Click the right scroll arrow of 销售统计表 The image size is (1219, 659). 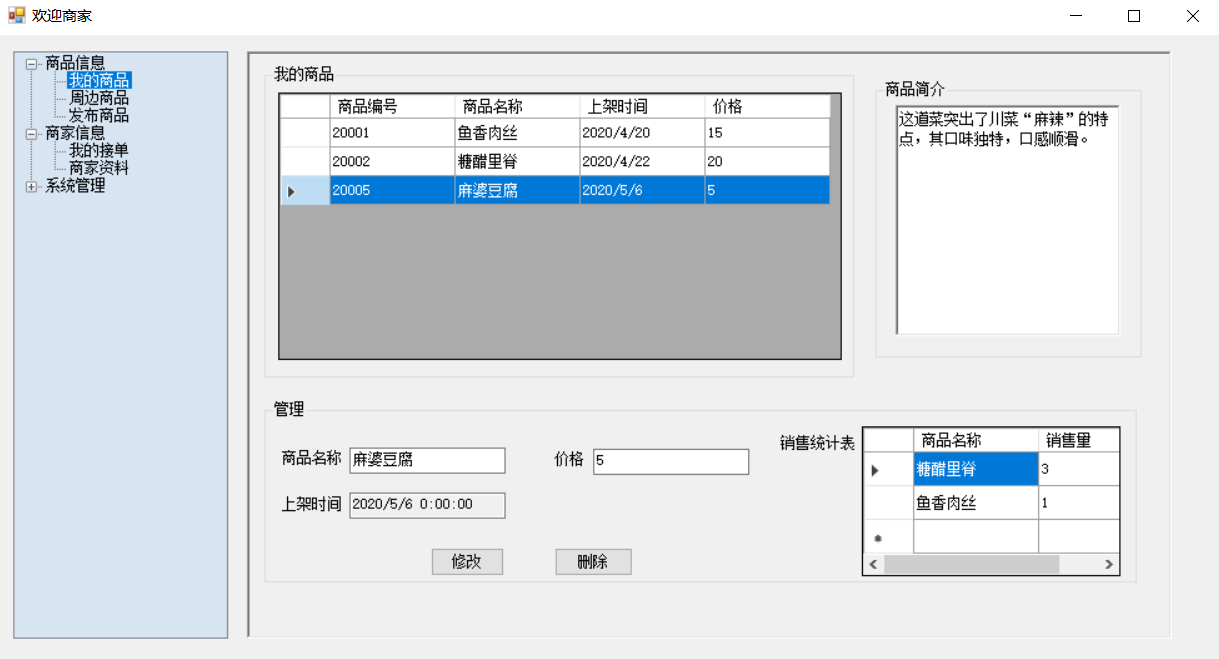tap(1108, 564)
